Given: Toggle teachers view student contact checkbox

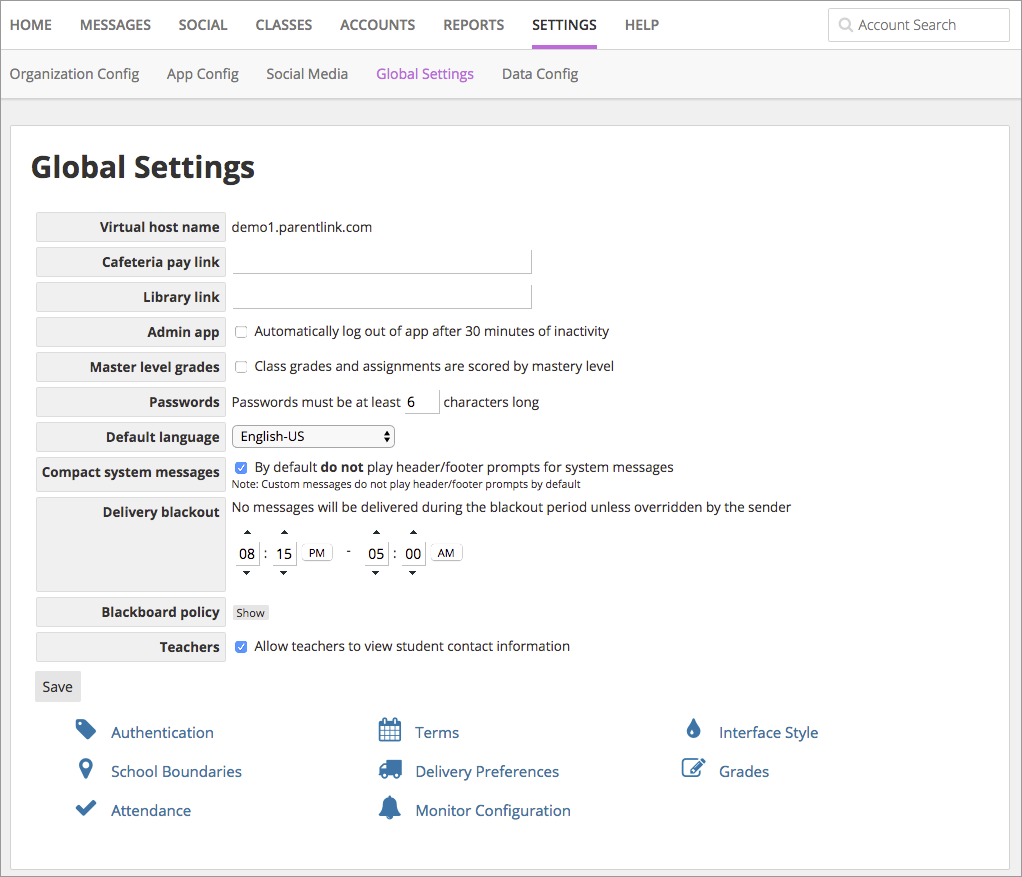Looking at the screenshot, I should (x=241, y=647).
